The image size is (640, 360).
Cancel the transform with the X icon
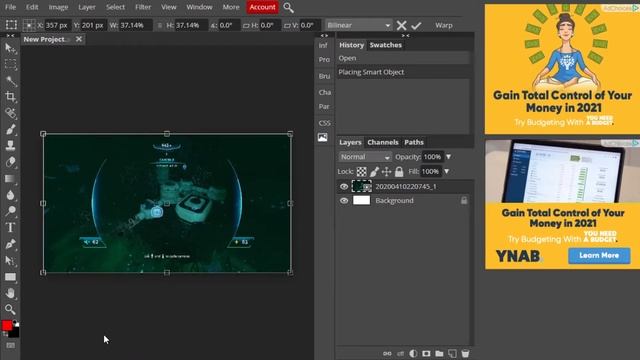pyautogui.click(x=401, y=25)
